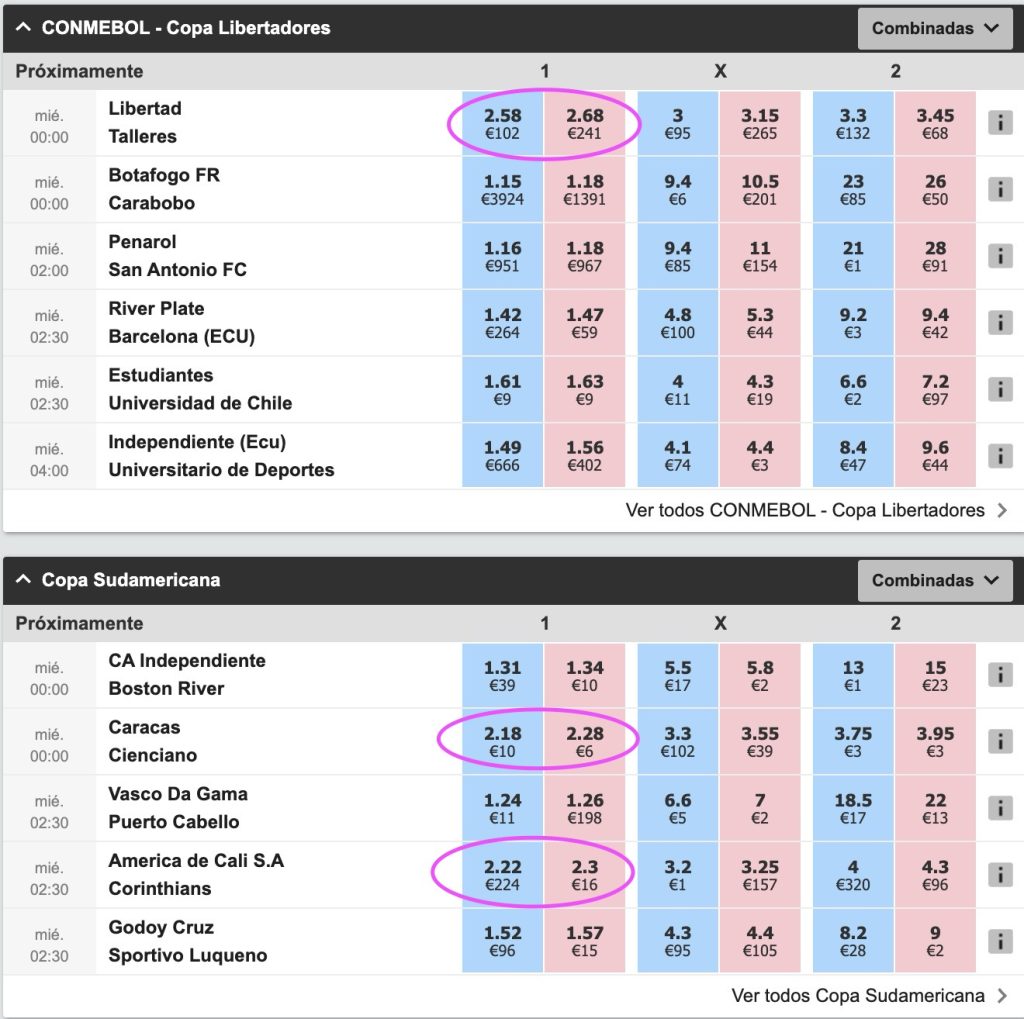Select the 2.58 odds for Libertad

[502, 122]
